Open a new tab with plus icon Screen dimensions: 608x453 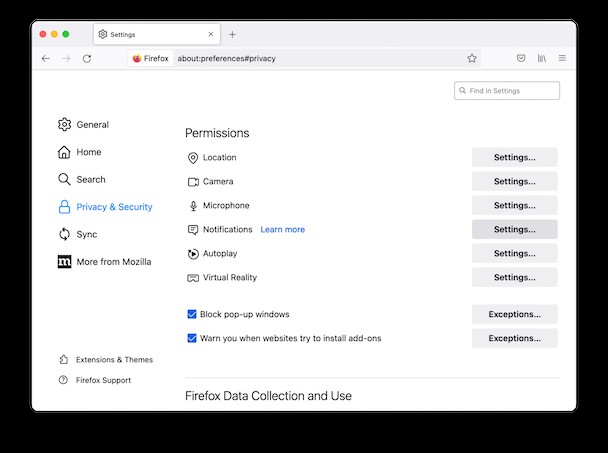[232, 35]
